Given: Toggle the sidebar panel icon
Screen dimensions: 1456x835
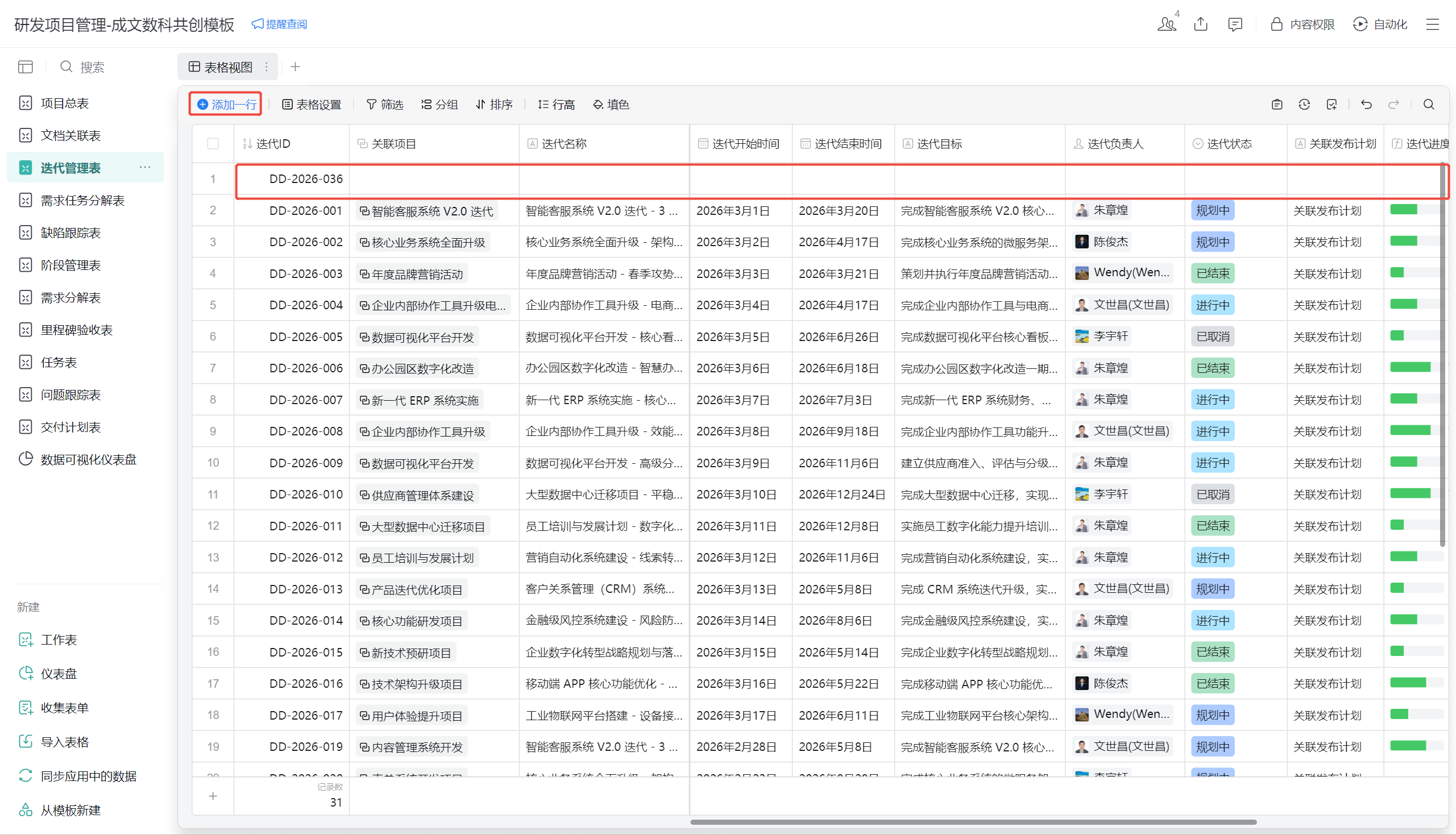Looking at the screenshot, I should (25, 67).
